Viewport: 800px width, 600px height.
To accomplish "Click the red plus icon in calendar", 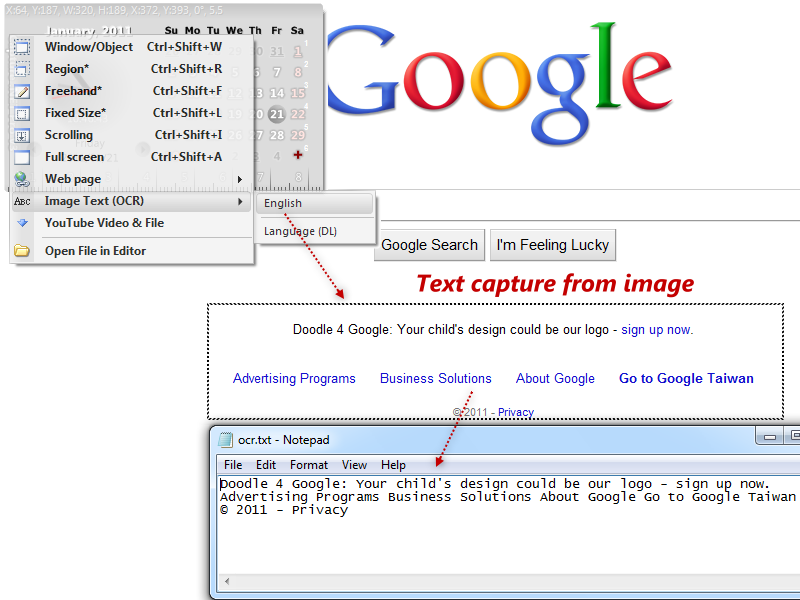I will pyautogui.click(x=298, y=155).
